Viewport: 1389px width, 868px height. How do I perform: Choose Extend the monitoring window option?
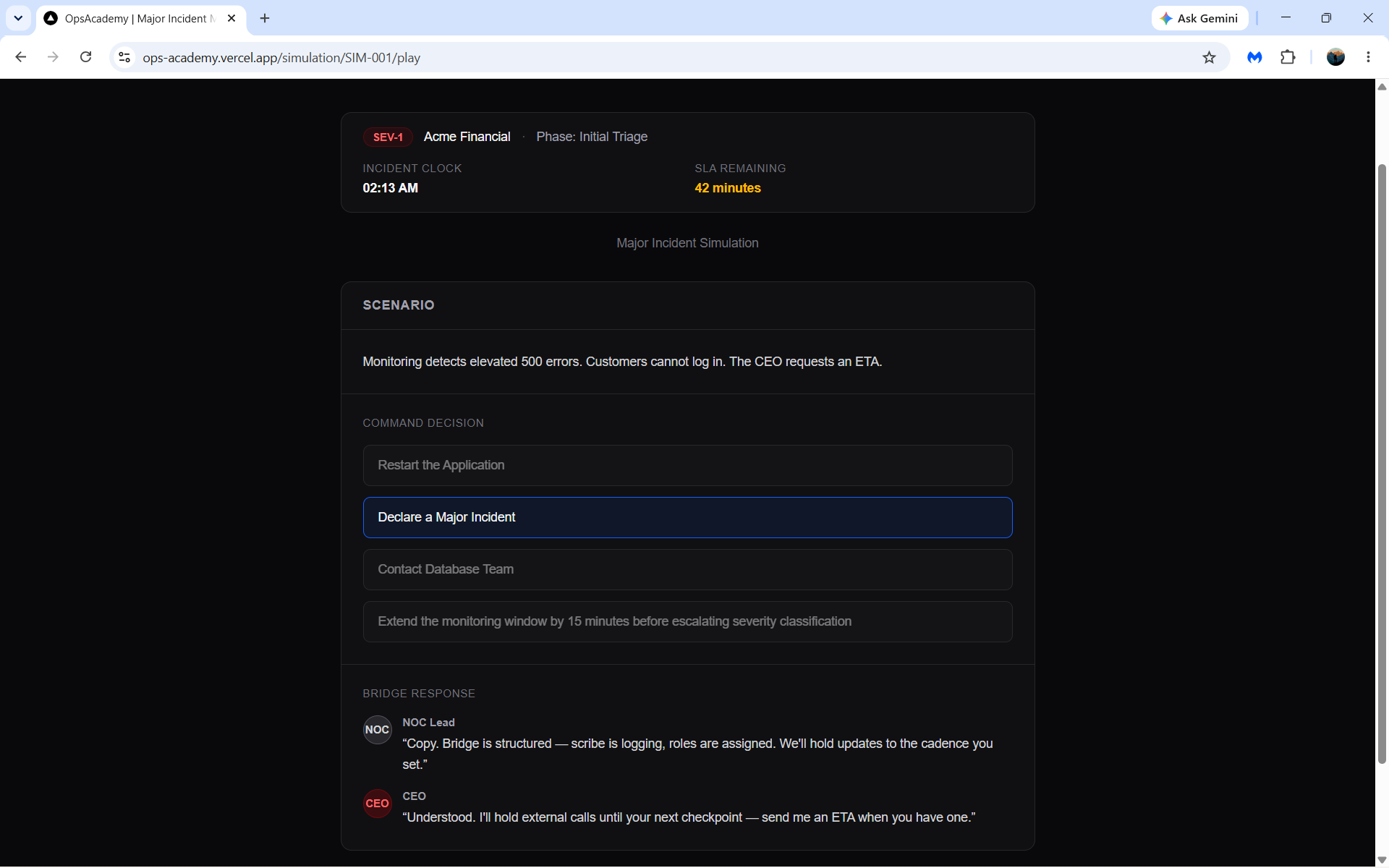[687, 621]
